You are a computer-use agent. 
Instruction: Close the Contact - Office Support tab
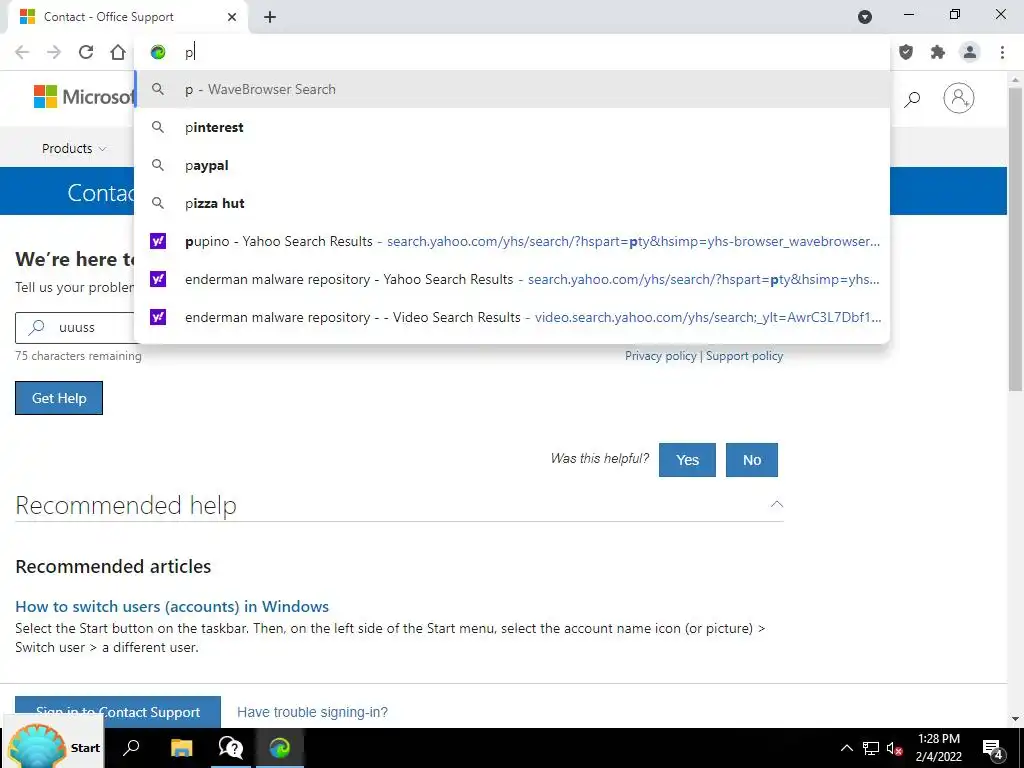(x=232, y=17)
